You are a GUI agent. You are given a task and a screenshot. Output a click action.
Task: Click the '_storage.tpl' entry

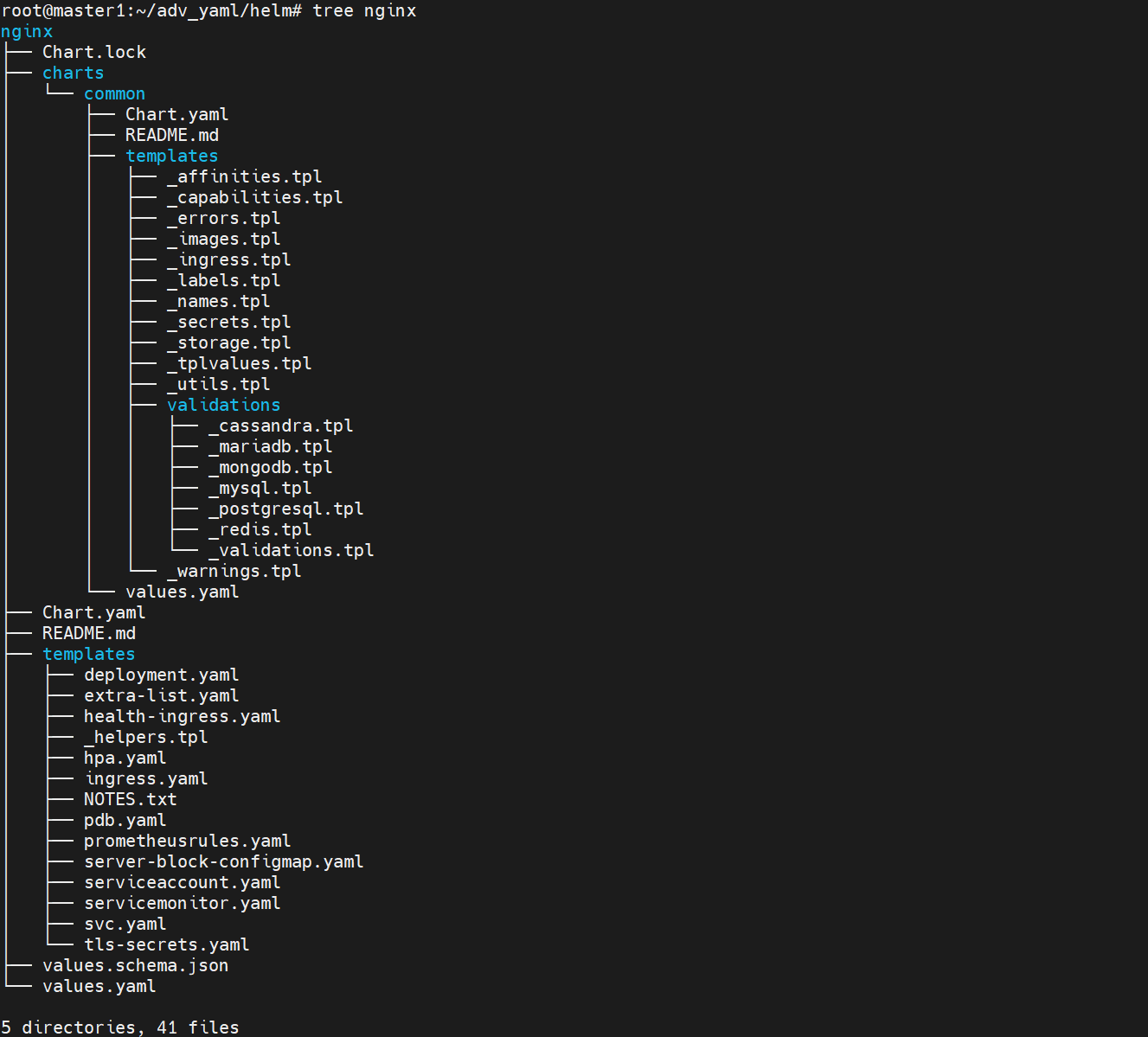(x=228, y=342)
